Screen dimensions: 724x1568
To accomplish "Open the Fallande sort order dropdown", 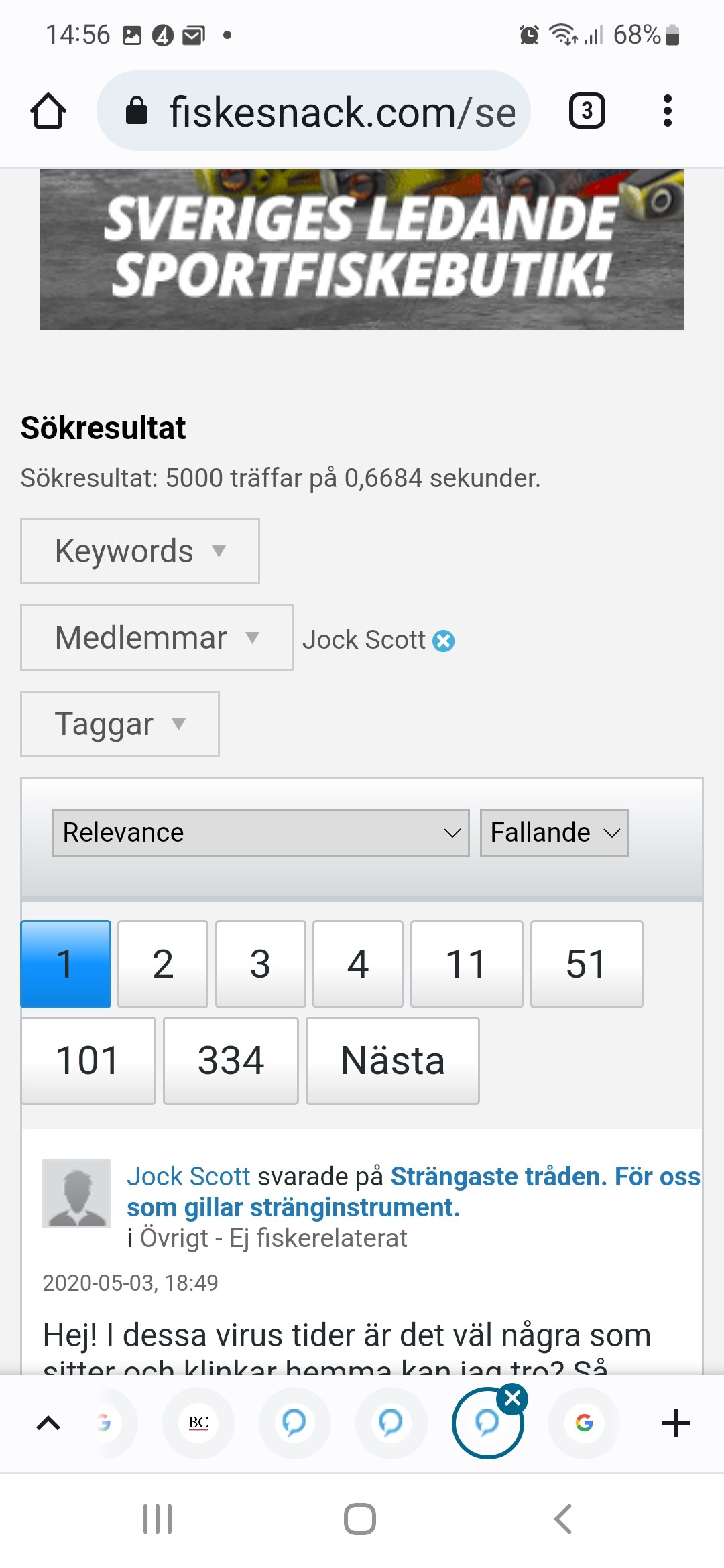I will 554,833.
